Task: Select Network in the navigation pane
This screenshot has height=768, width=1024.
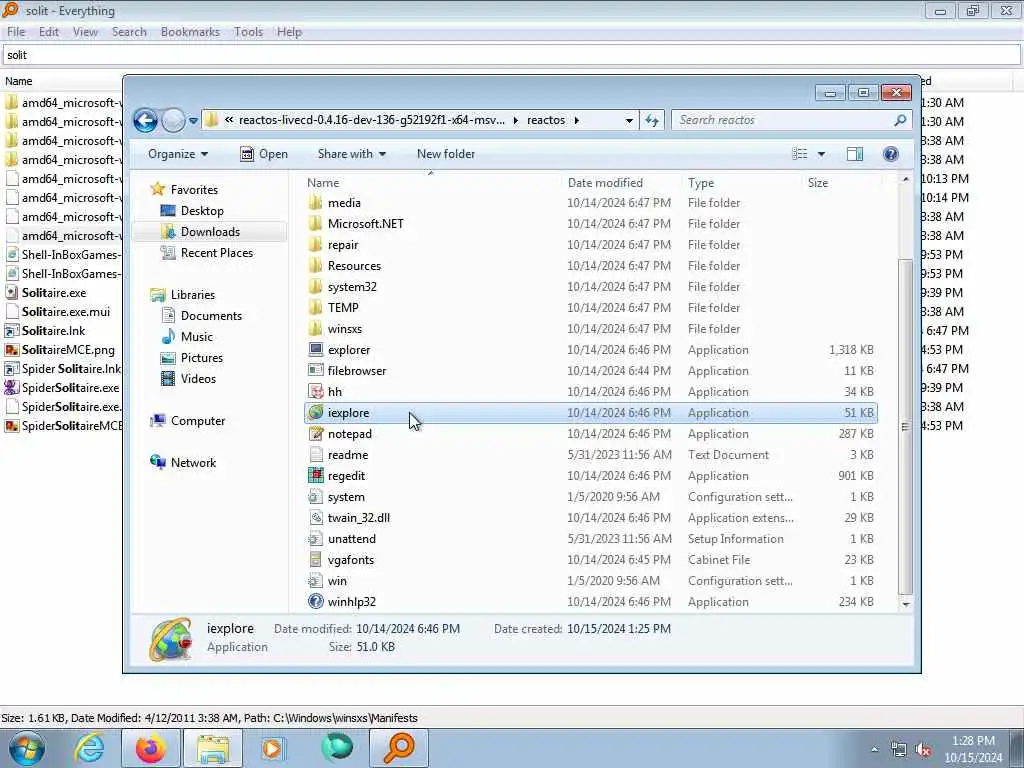Action: coord(193,462)
